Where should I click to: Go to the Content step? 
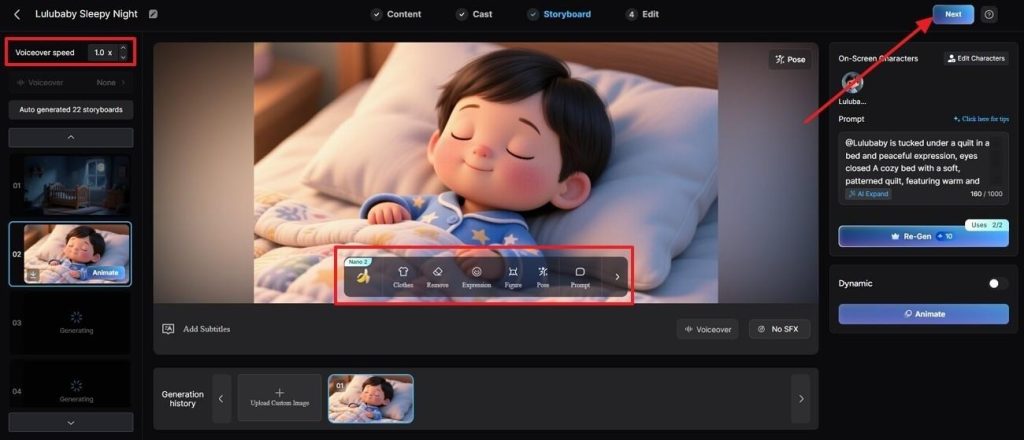(396, 14)
